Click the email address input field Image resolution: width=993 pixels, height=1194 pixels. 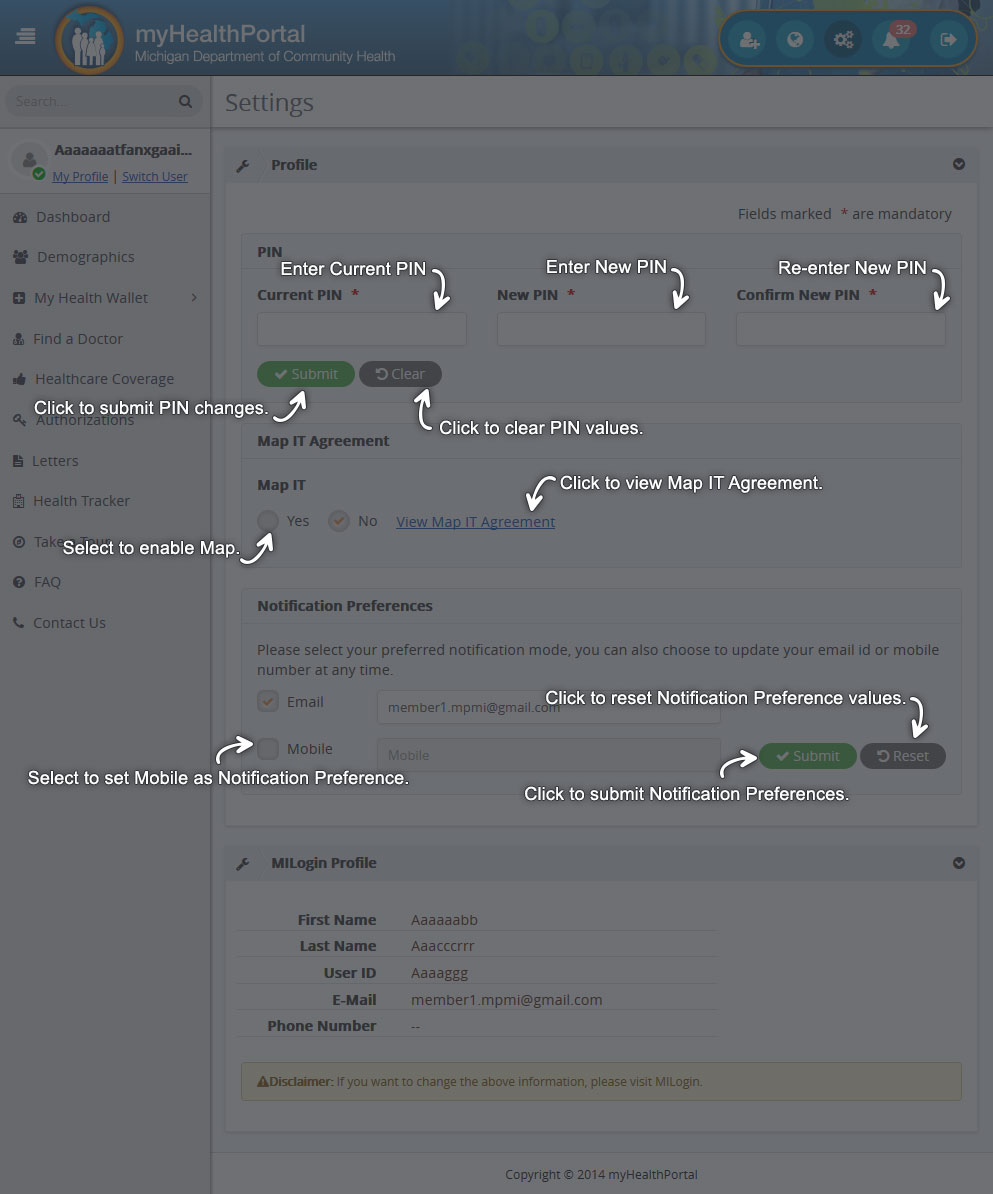coord(548,707)
